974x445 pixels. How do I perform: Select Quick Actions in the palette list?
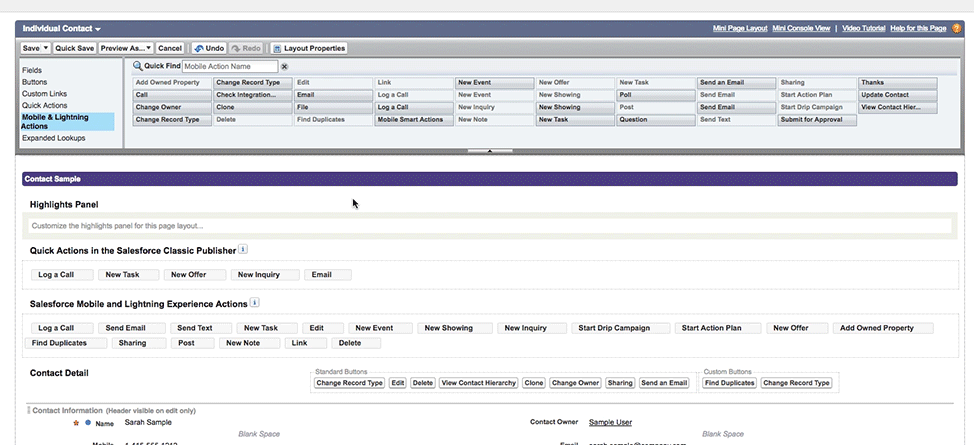45,105
